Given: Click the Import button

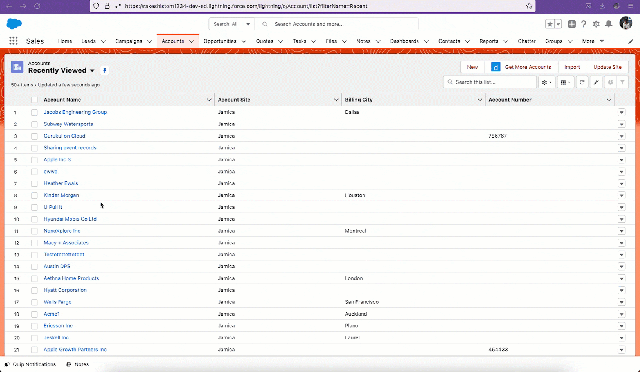Looking at the screenshot, I should click(x=572, y=67).
